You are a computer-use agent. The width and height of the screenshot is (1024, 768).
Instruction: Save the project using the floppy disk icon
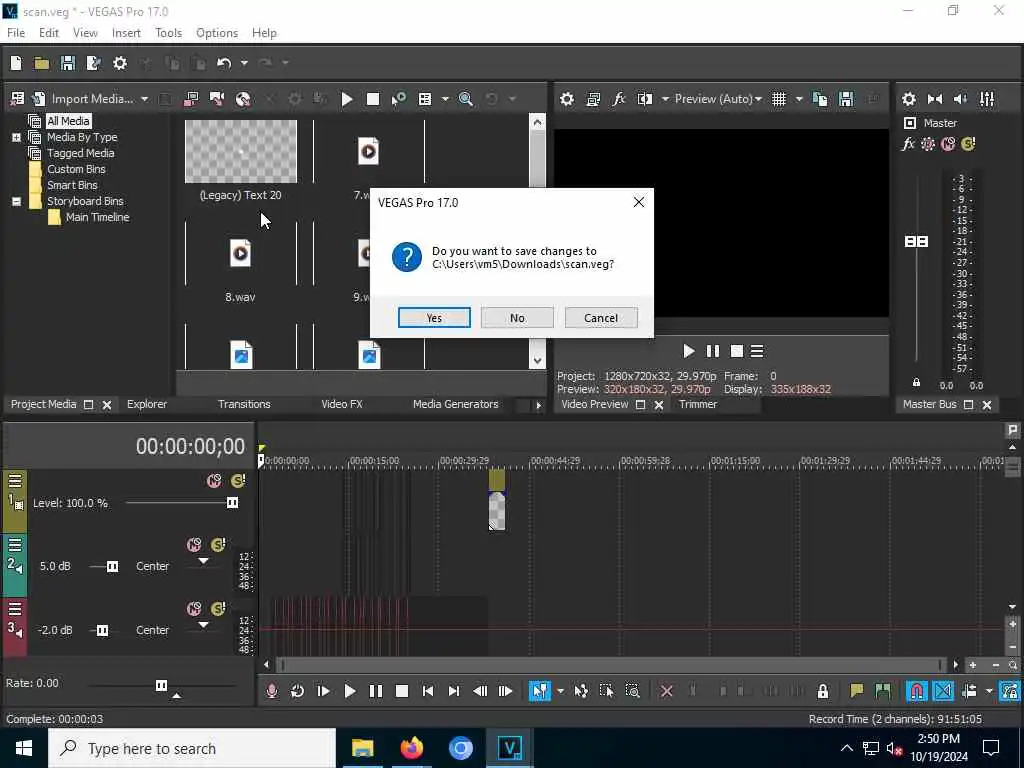pos(68,63)
